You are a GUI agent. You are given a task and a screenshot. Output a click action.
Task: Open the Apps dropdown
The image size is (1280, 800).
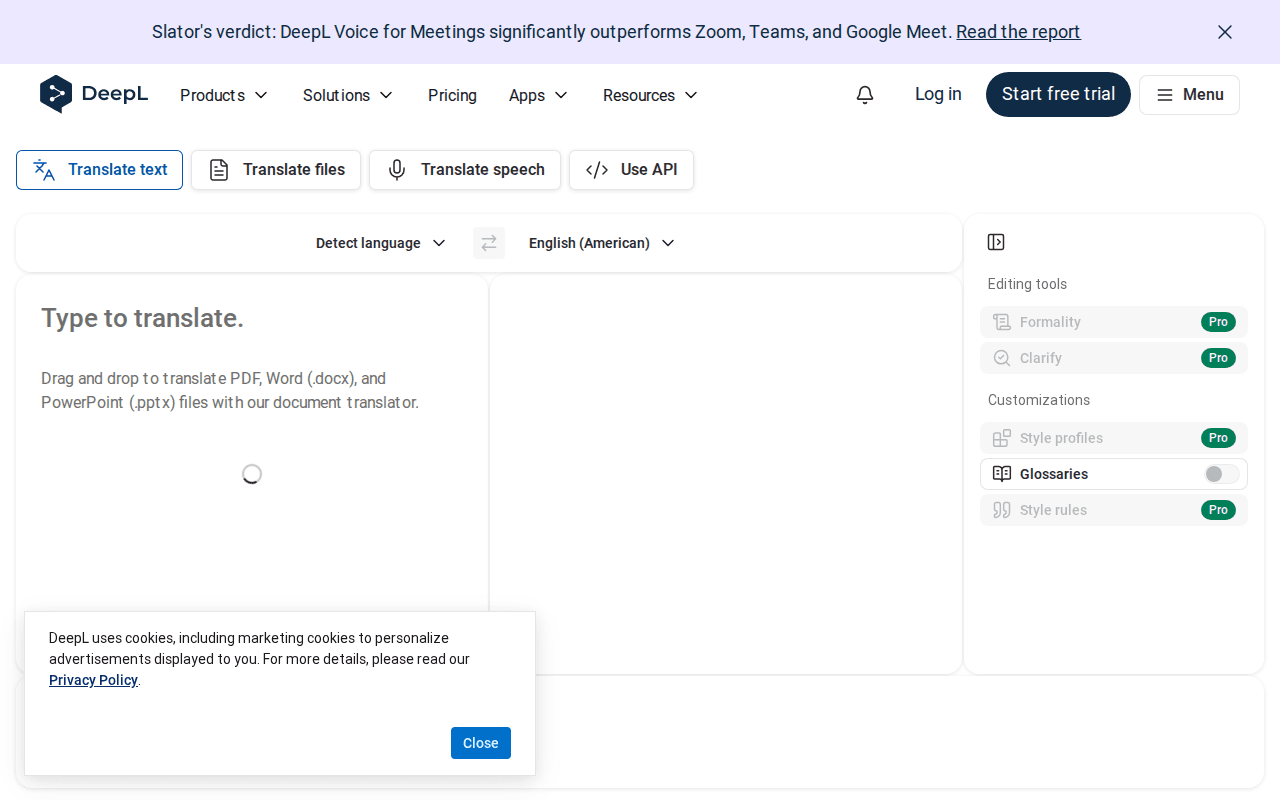[538, 95]
